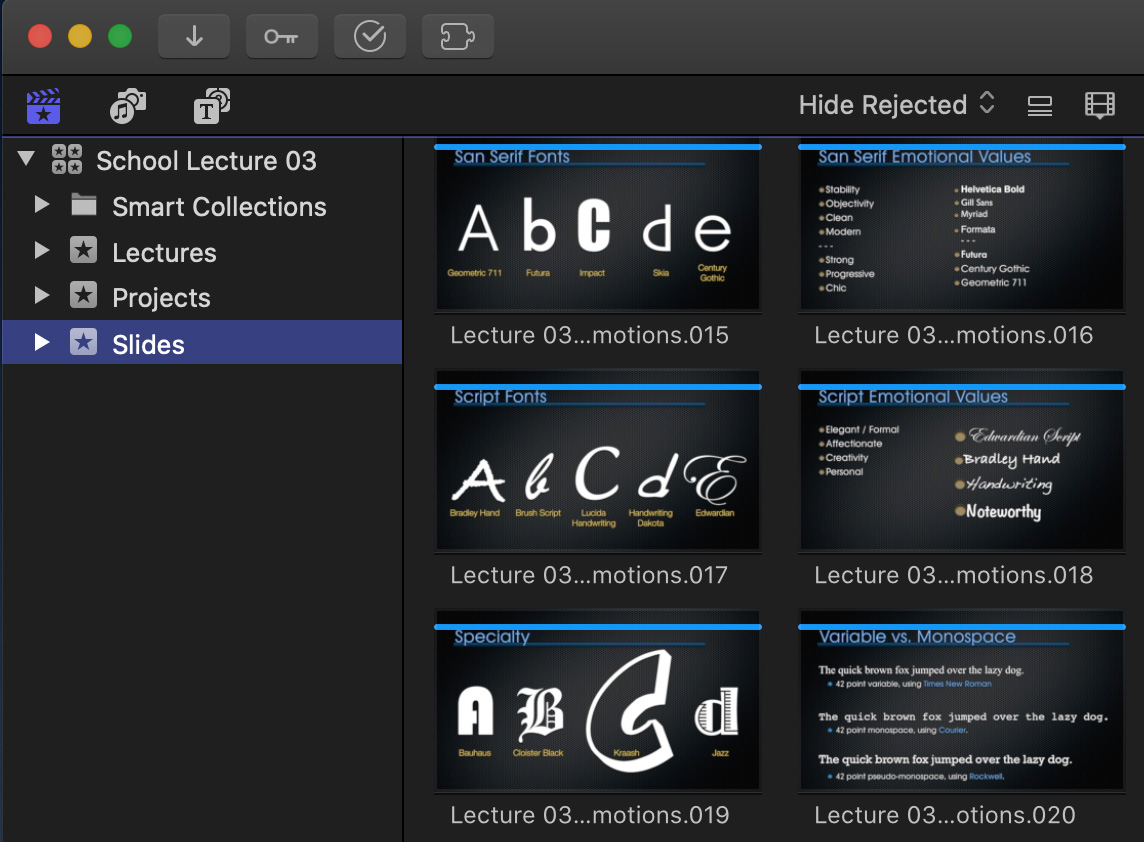Viewport: 1144px width, 842px height.
Task: Open the Extensions puzzle-piece button
Action: (x=457, y=37)
